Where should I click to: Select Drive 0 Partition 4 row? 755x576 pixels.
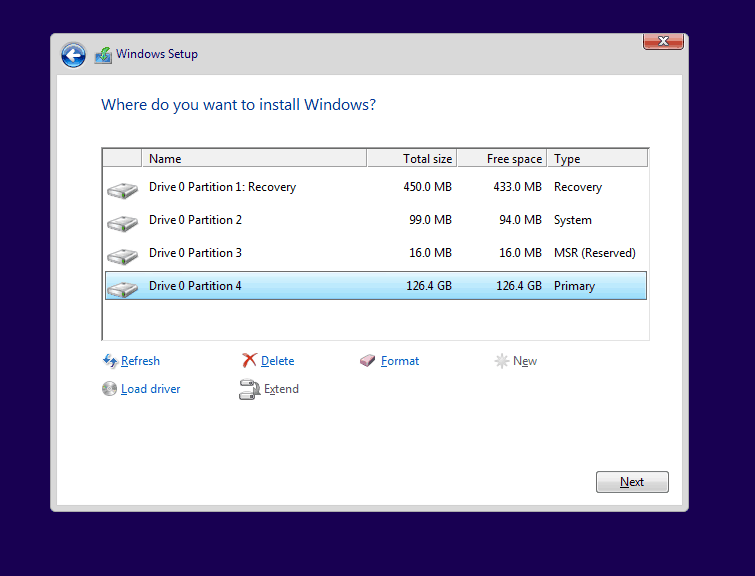tap(376, 286)
